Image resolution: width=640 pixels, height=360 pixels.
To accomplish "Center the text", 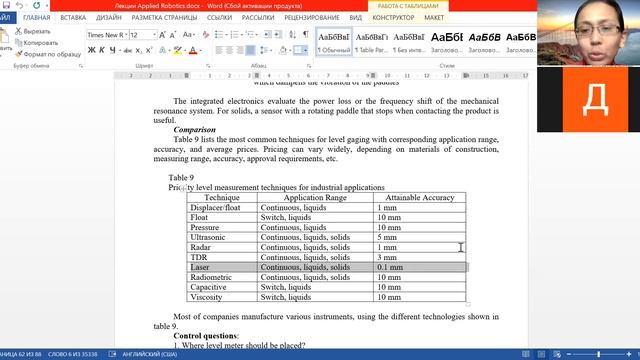I will pyautogui.click(x=229, y=50).
